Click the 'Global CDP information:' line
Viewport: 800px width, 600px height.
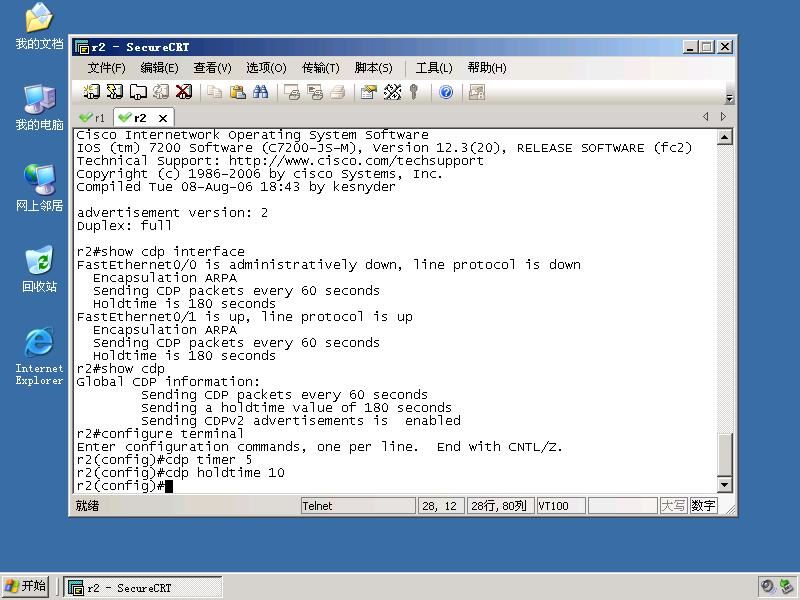pyautogui.click(x=168, y=382)
